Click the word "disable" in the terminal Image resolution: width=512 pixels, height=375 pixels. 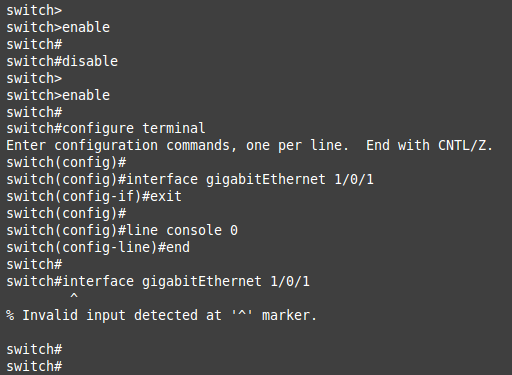pyautogui.click(x=90, y=61)
